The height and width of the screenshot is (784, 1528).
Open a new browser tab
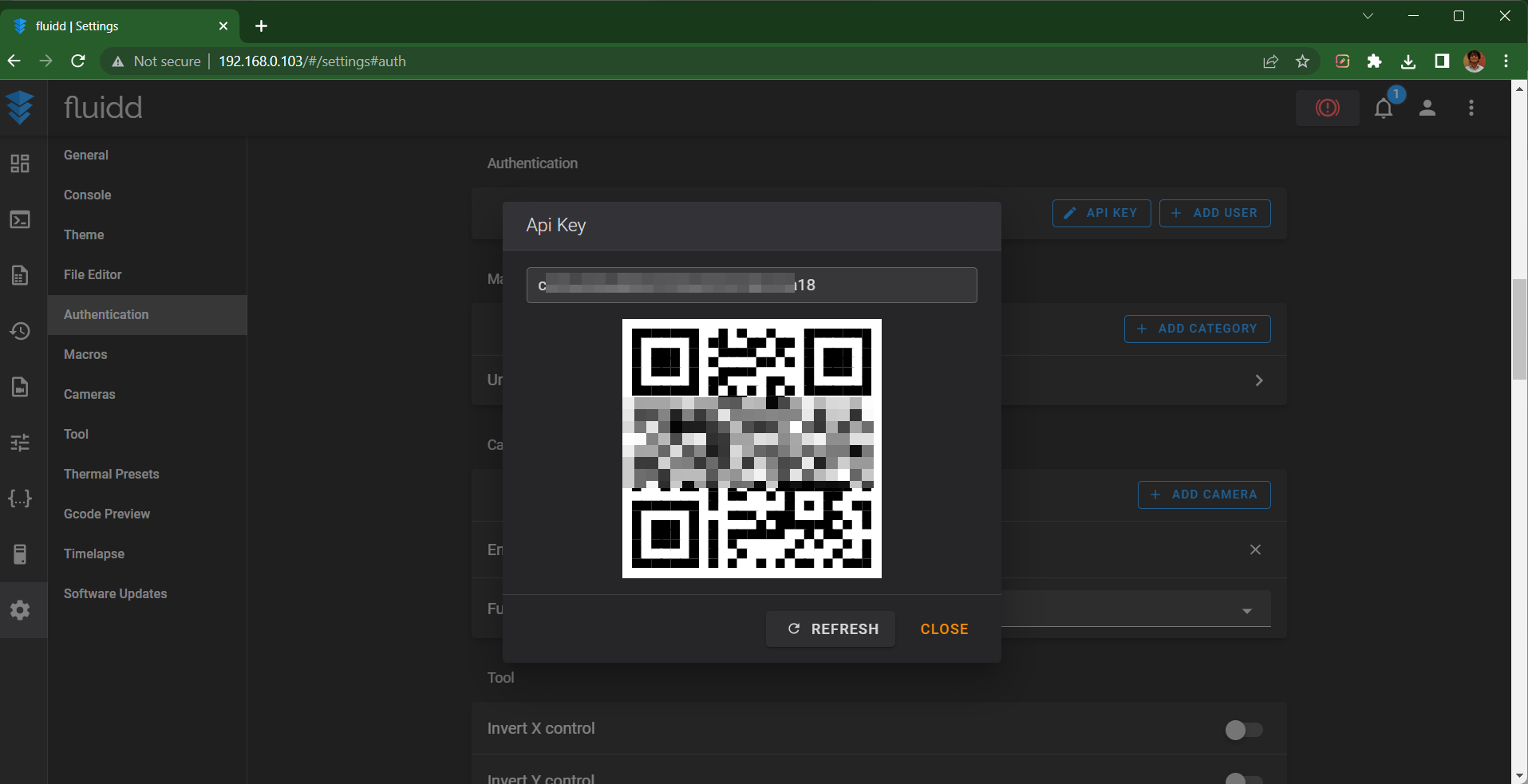261,26
